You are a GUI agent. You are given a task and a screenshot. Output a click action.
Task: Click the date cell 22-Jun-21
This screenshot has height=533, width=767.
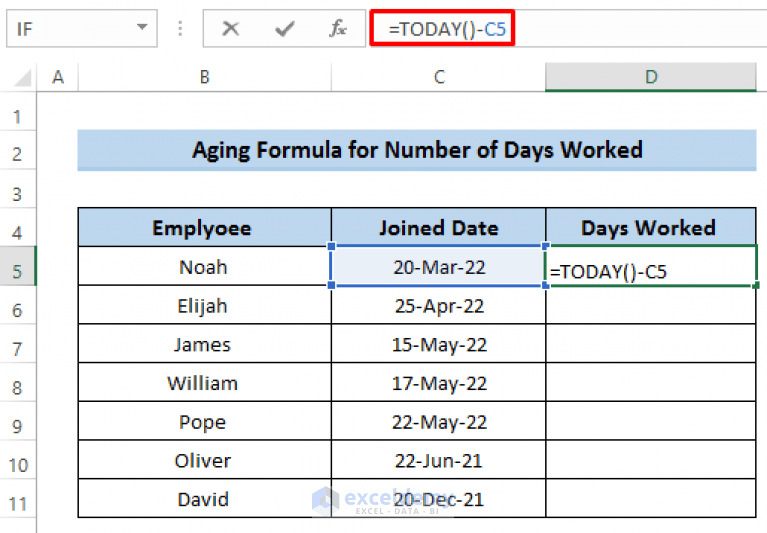pos(439,460)
